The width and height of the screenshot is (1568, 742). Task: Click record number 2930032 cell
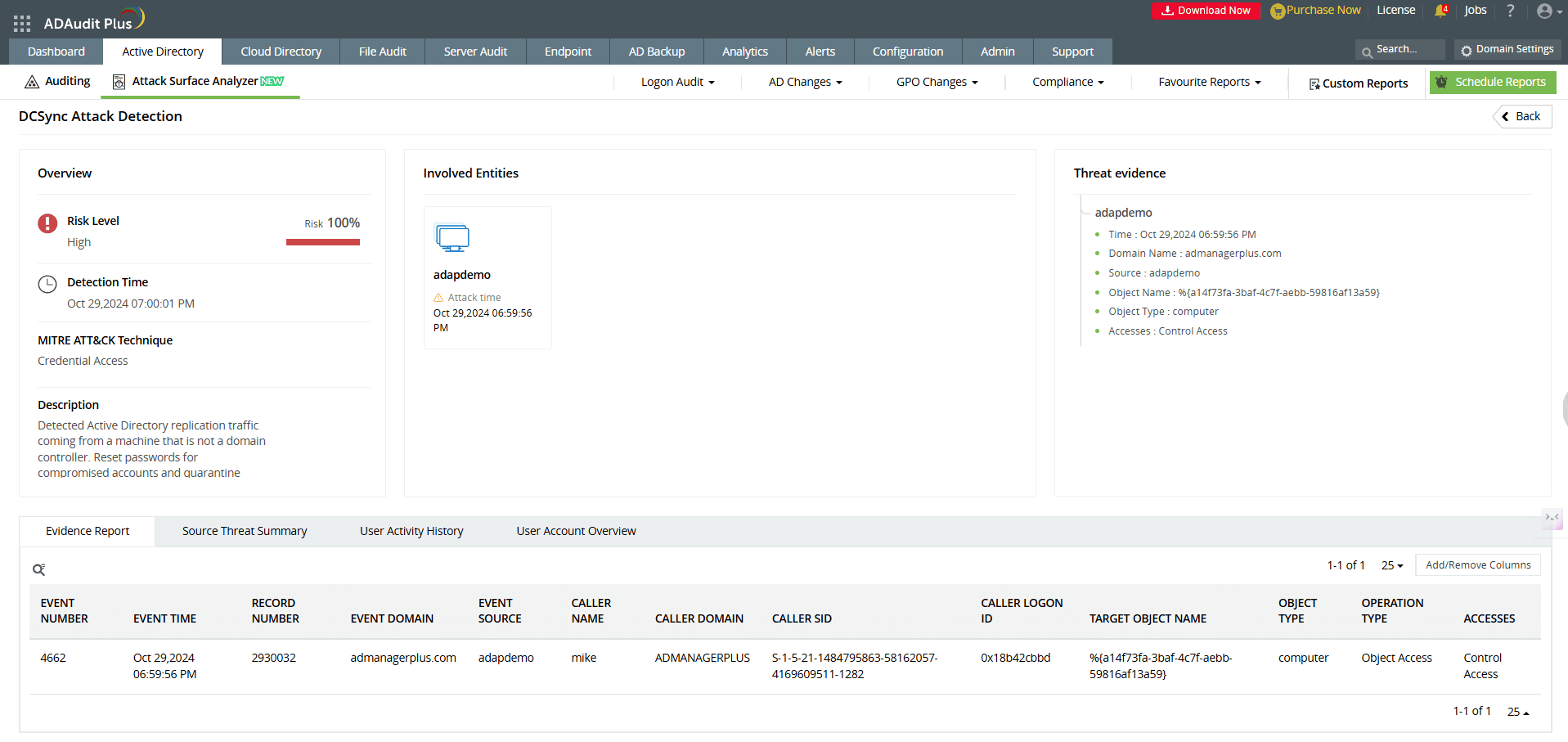[274, 659]
